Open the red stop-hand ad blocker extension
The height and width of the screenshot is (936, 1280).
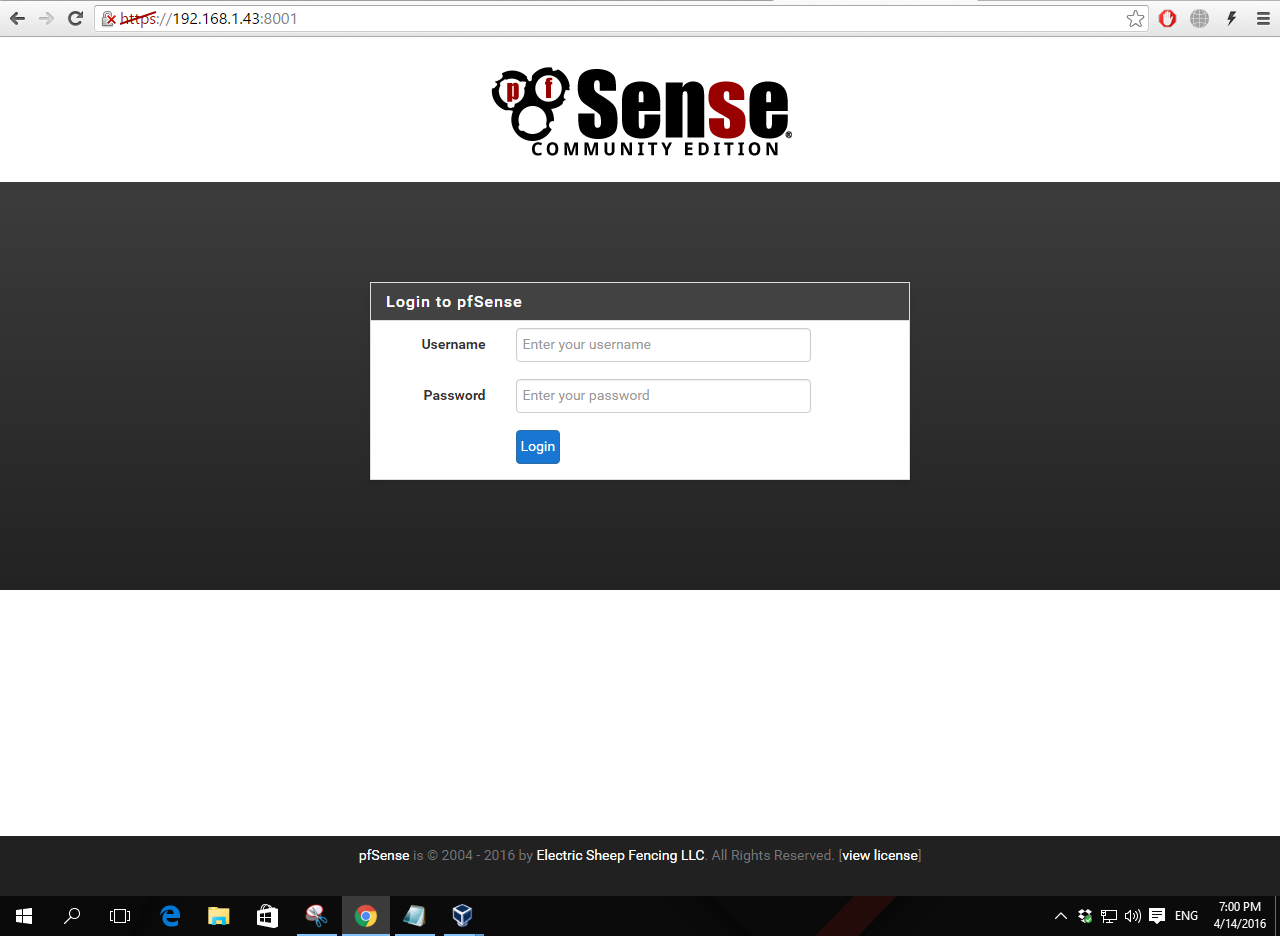coord(1167,19)
